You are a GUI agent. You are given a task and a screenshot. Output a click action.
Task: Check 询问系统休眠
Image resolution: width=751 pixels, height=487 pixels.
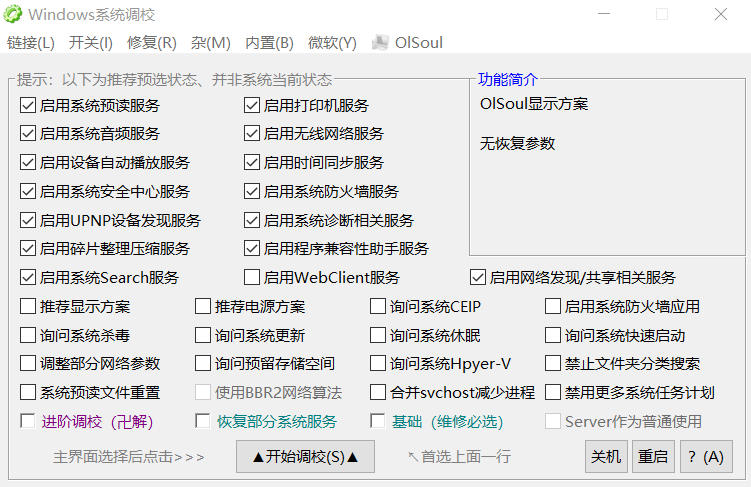(x=378, y=335)
